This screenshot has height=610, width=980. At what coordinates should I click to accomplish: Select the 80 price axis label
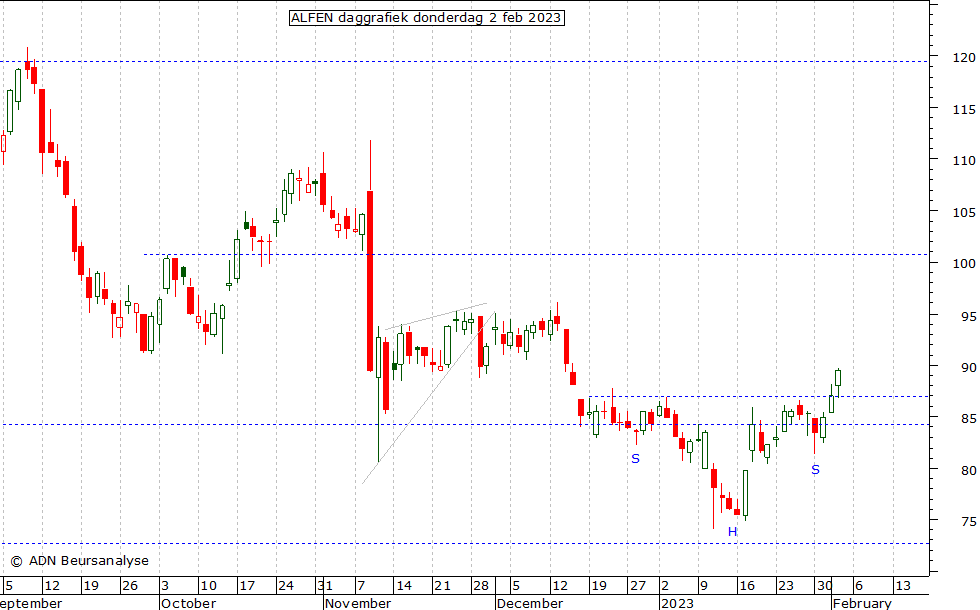point(968,470)
